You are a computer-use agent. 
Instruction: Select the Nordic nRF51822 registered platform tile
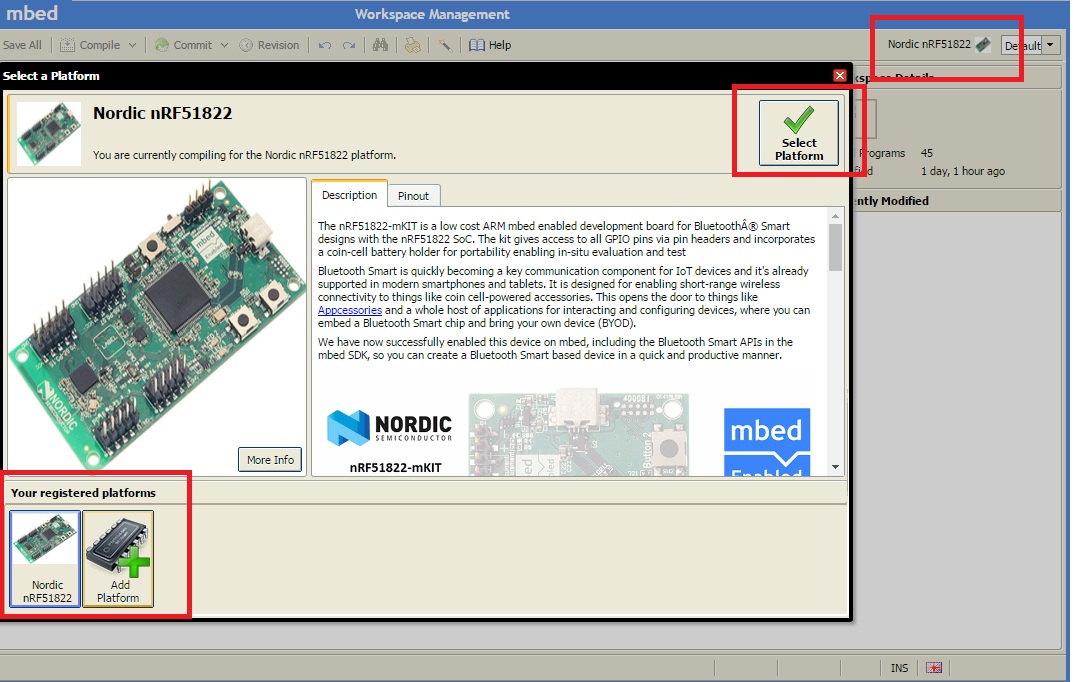click(x=46, y=558)
